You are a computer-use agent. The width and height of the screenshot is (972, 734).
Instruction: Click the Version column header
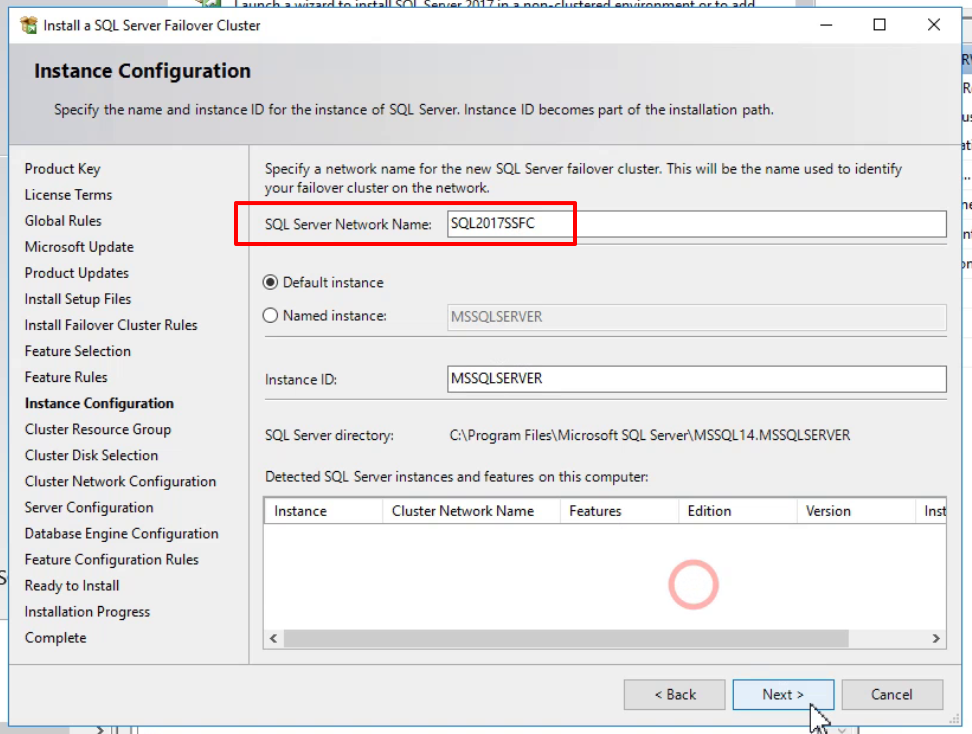click(x=855, y=511)
